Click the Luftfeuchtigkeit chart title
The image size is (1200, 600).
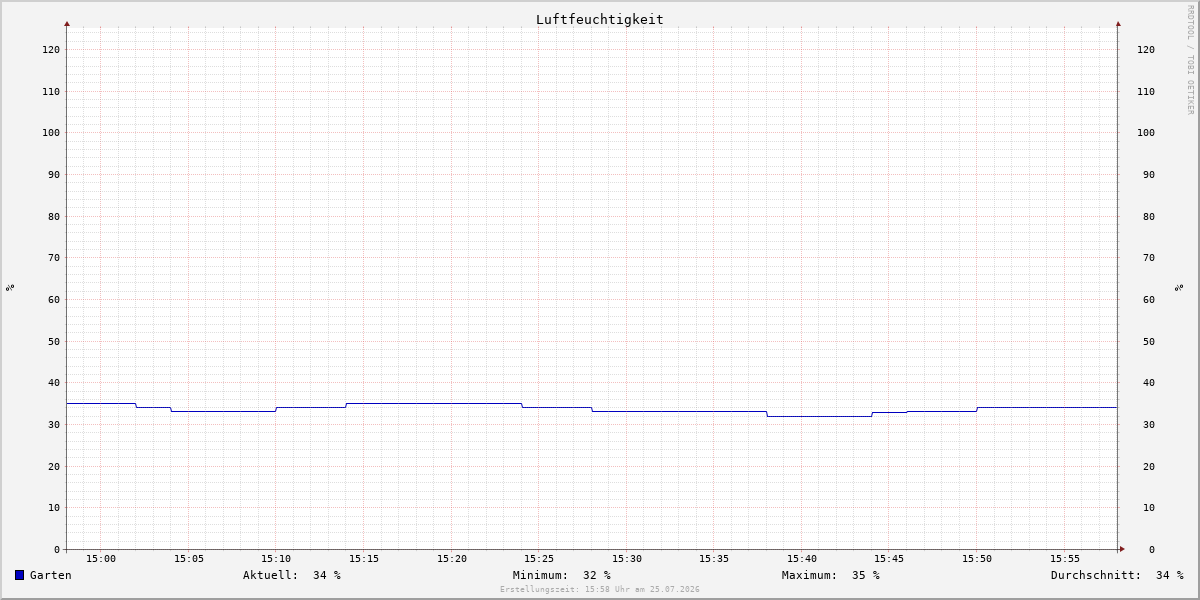point(599,19)
